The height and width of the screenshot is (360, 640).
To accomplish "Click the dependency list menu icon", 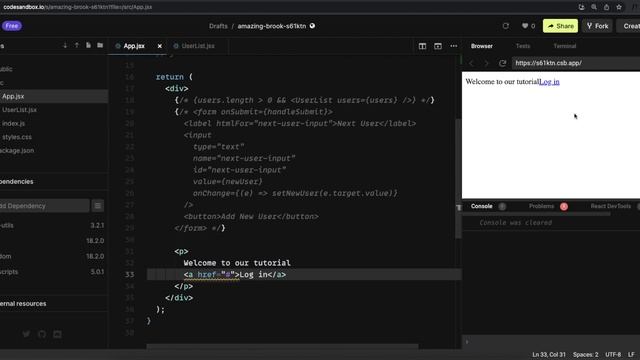I will [x=98, y=206].
